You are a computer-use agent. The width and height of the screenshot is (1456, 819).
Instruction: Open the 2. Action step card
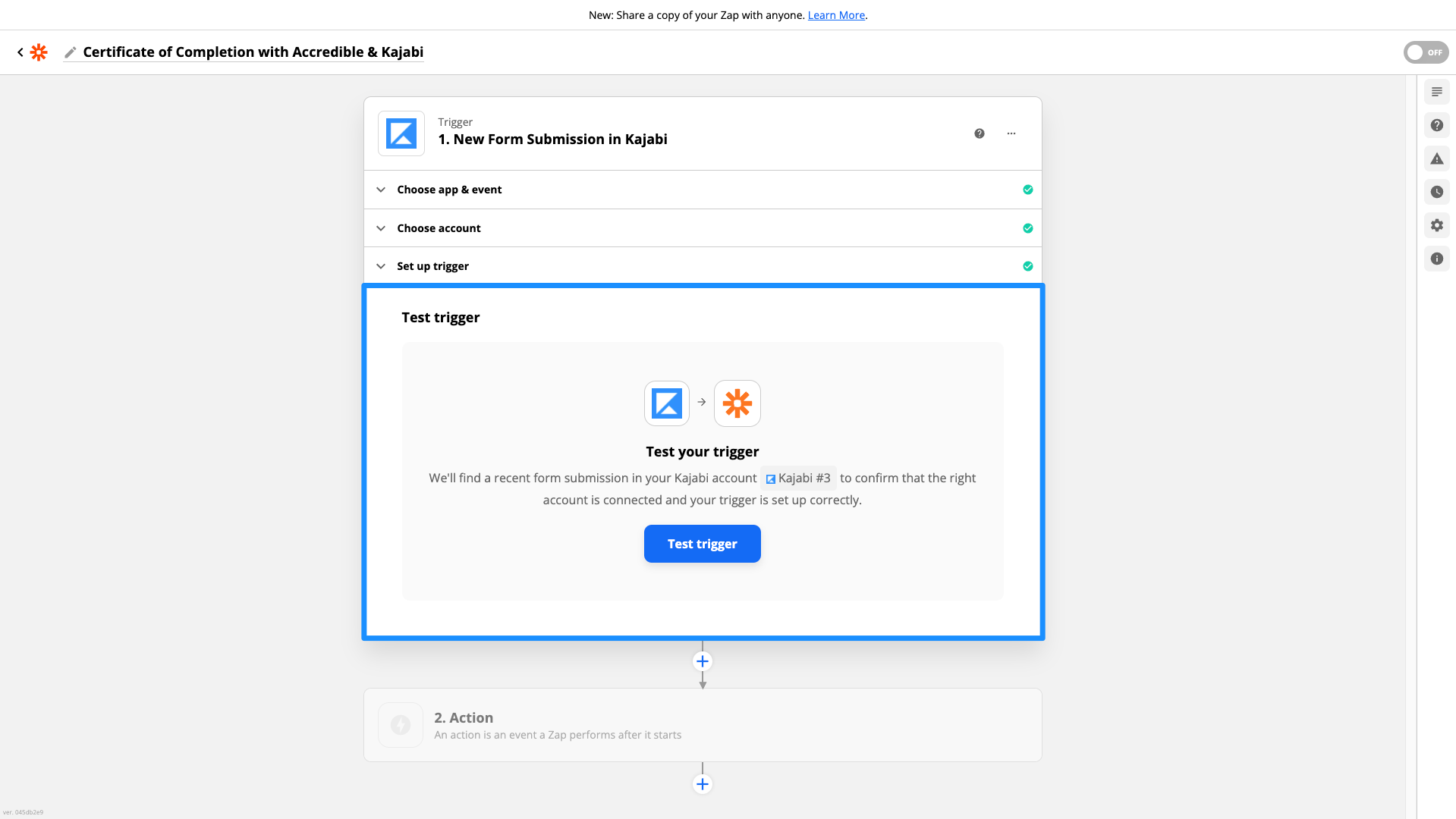[x=703, y=725]
